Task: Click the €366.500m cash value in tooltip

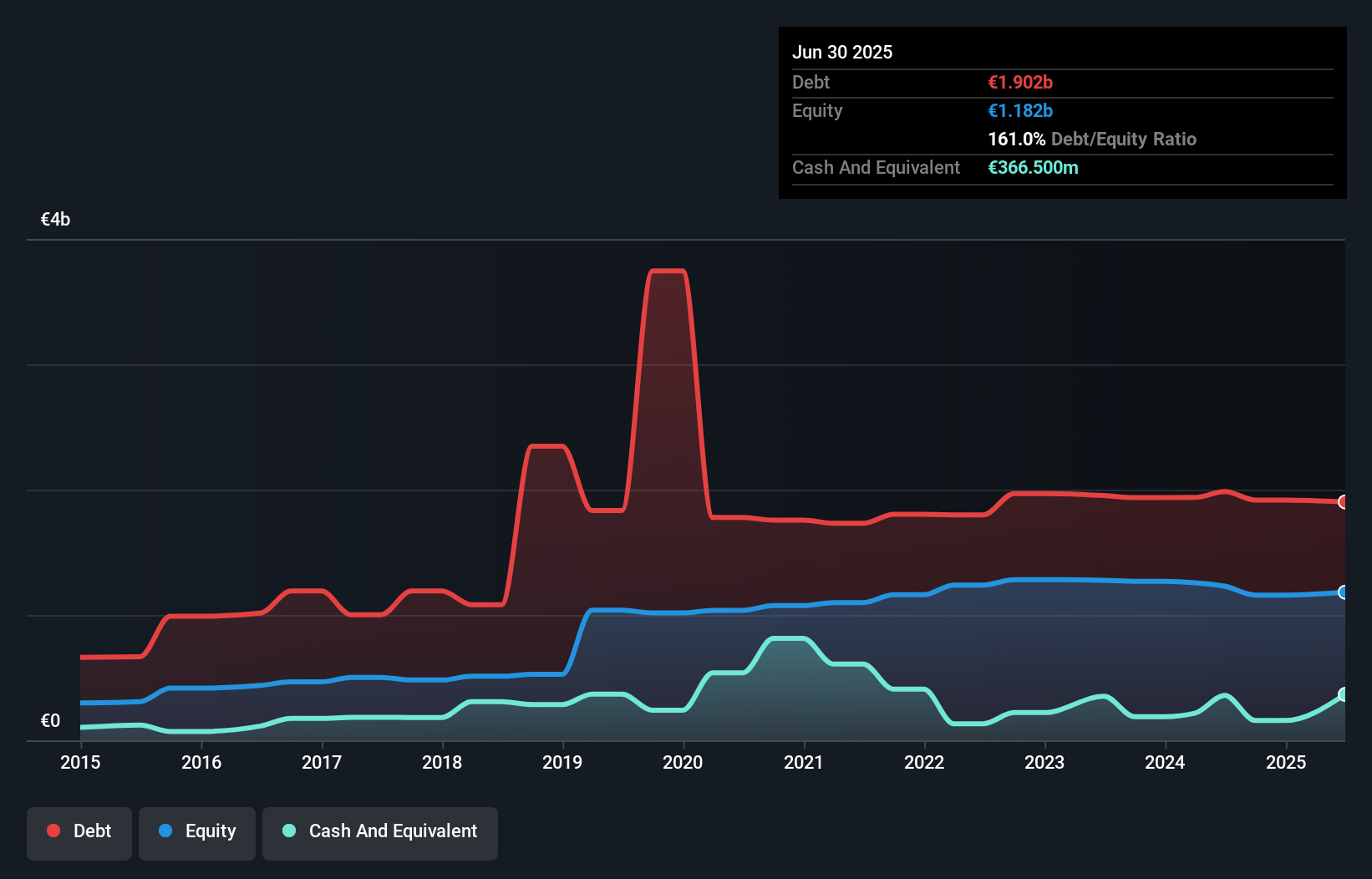Action: pyautogui.click(x=1033, y=167)
